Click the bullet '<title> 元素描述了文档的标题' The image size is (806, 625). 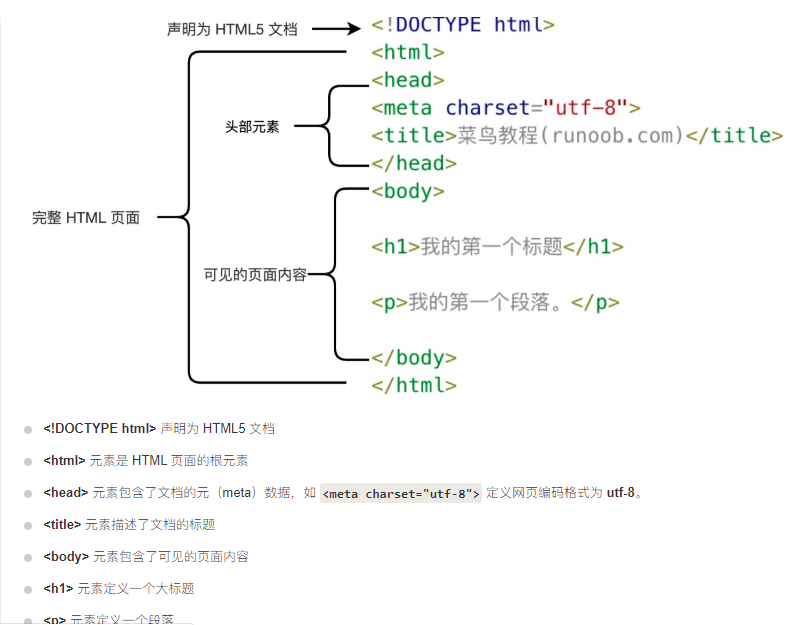tap(129, 525)
